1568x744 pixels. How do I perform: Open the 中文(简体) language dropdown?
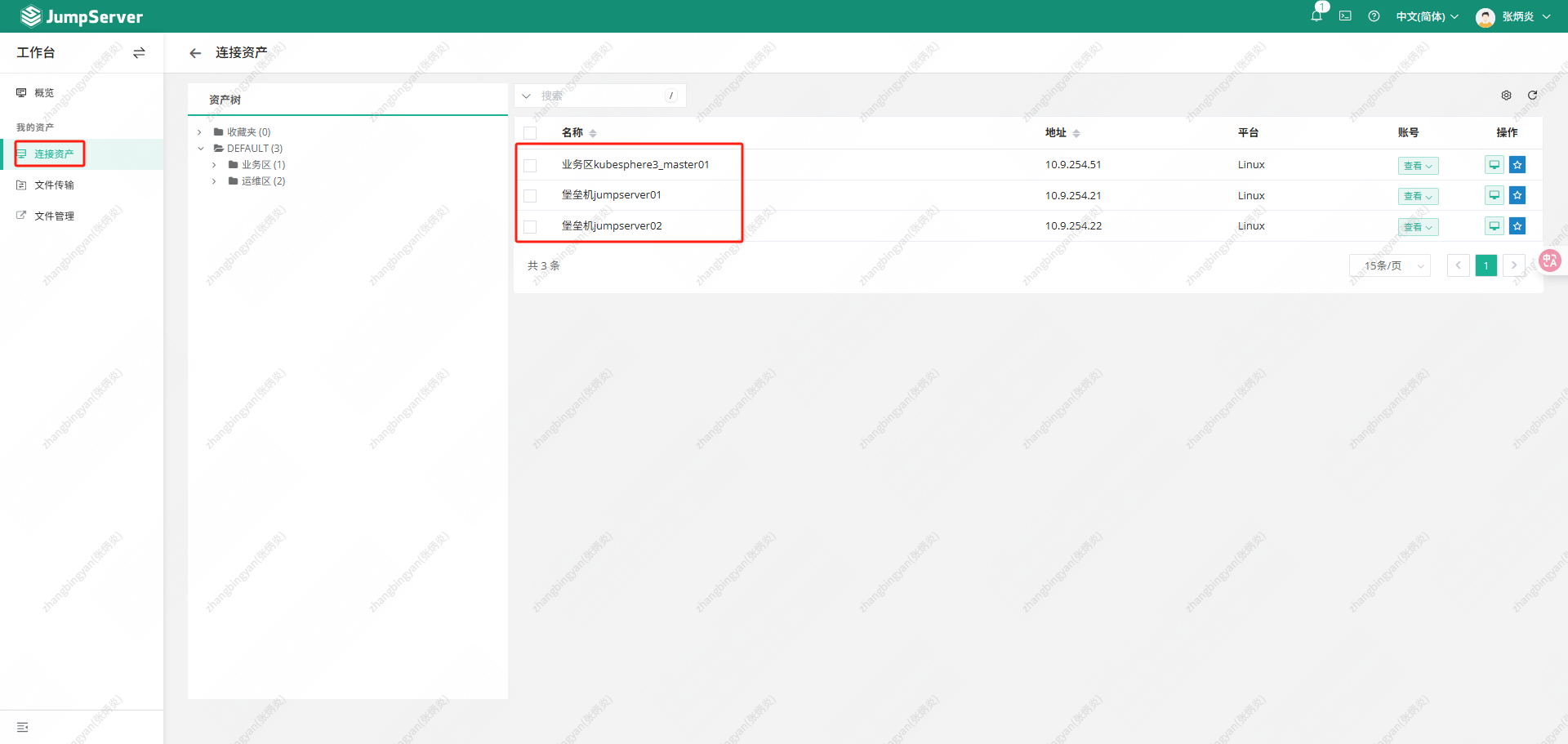(x=1427, y=16)
